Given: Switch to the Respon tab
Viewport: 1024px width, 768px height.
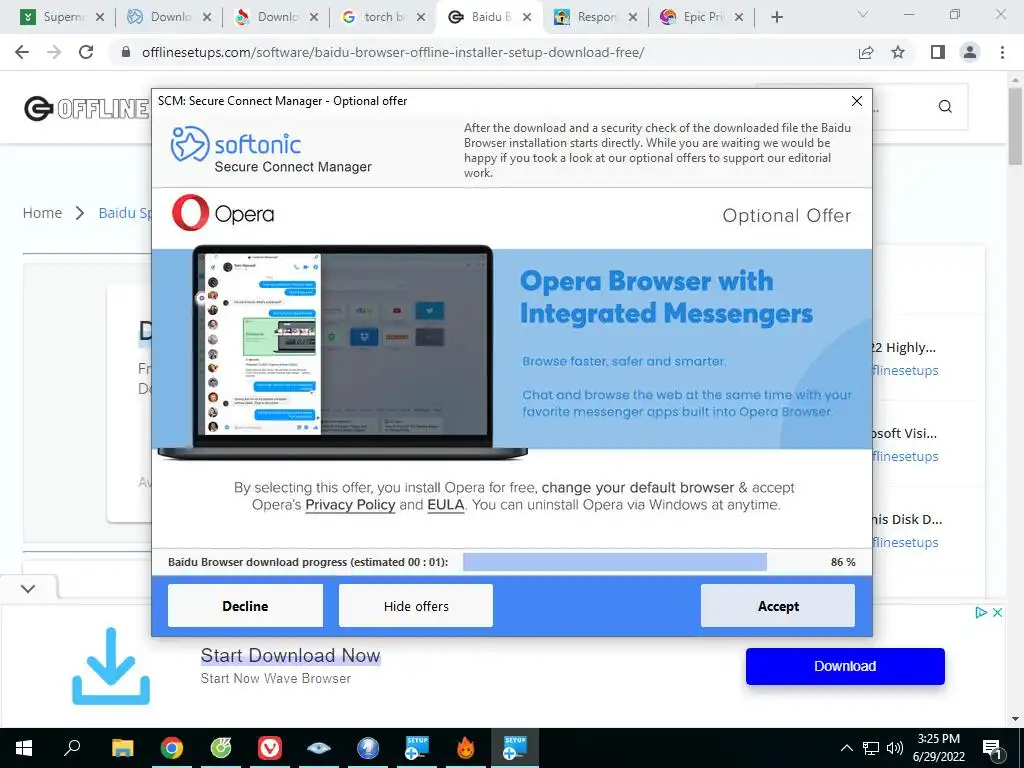Looking at the screenshot, I should click(x=594, y=17).
